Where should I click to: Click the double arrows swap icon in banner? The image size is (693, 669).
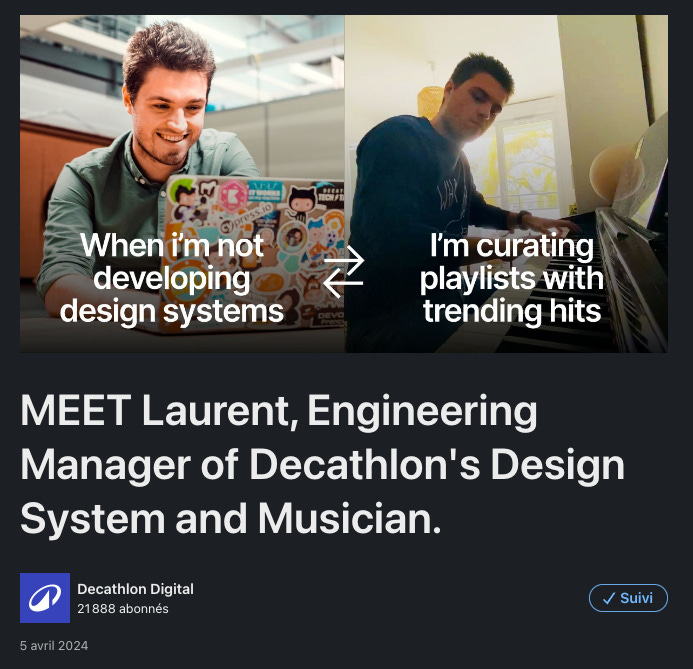click(x=343, y=271)
